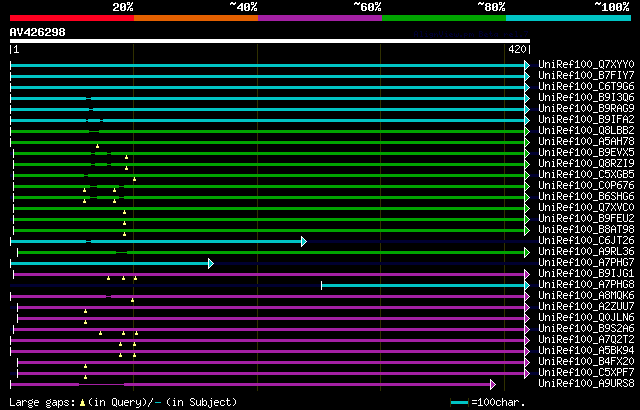Open the UniRef100_Q8LBB2 hit

[586, 131]
